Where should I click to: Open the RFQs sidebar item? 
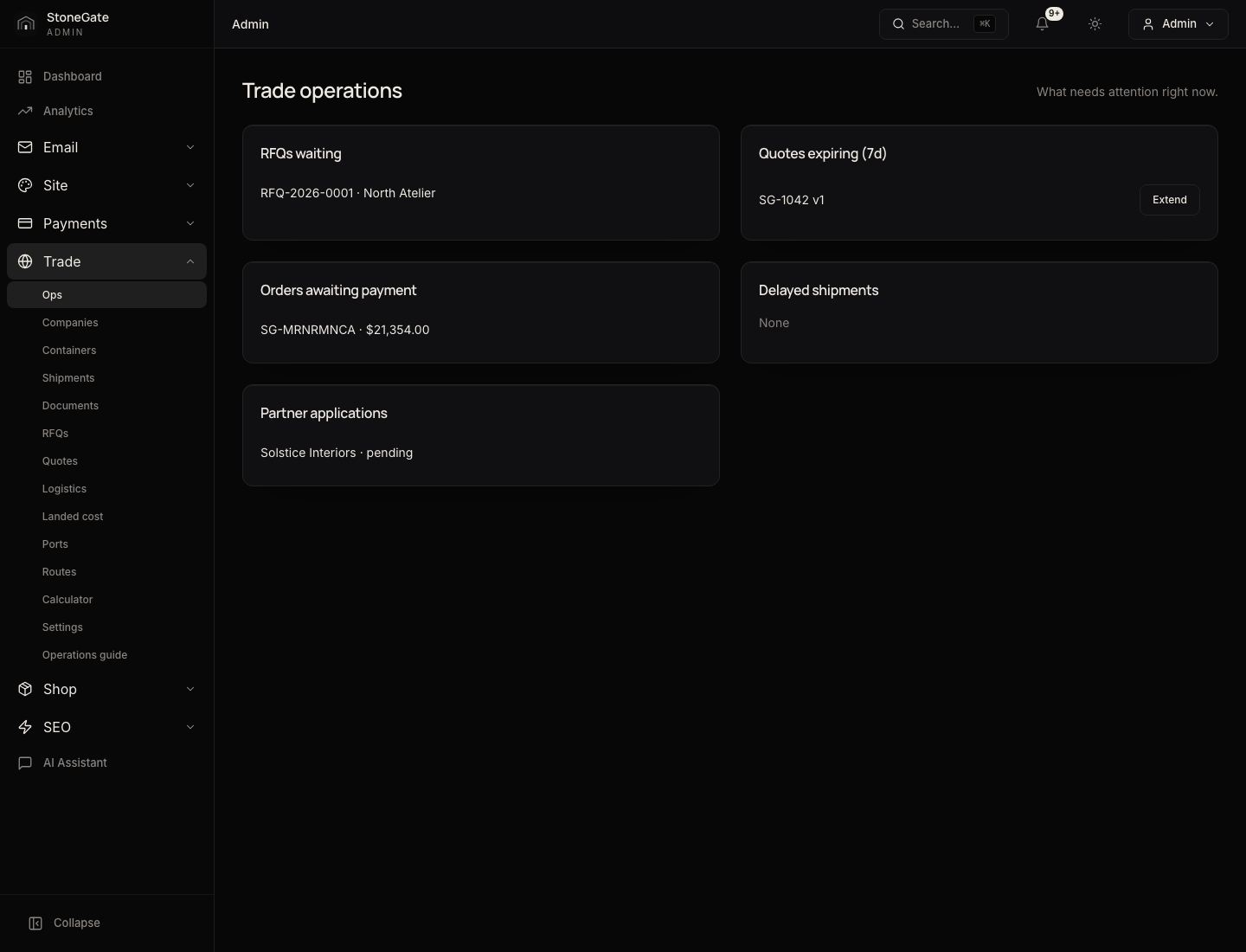click(106, 434)
